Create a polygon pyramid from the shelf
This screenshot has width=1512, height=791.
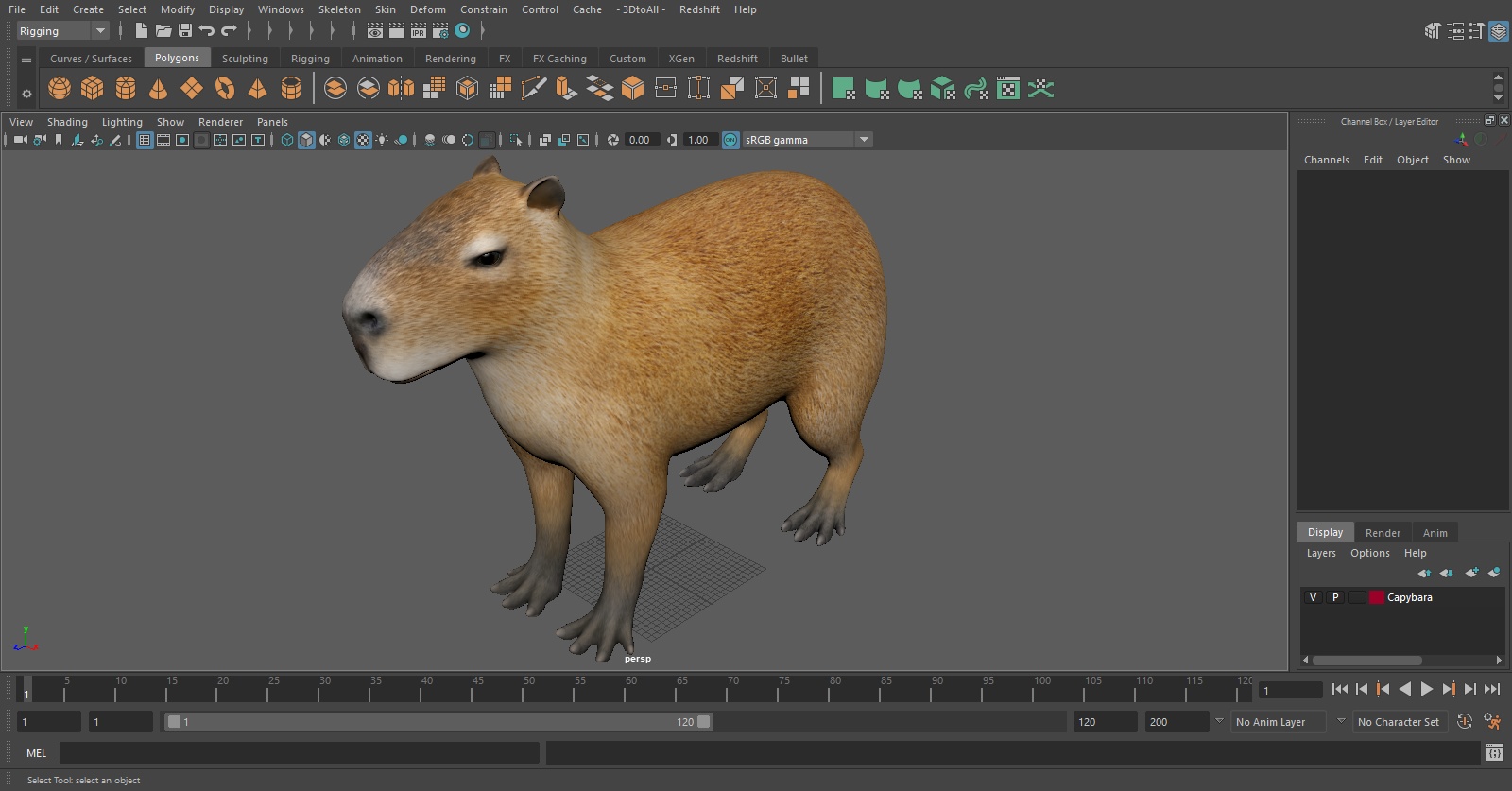tap(257, 89)
